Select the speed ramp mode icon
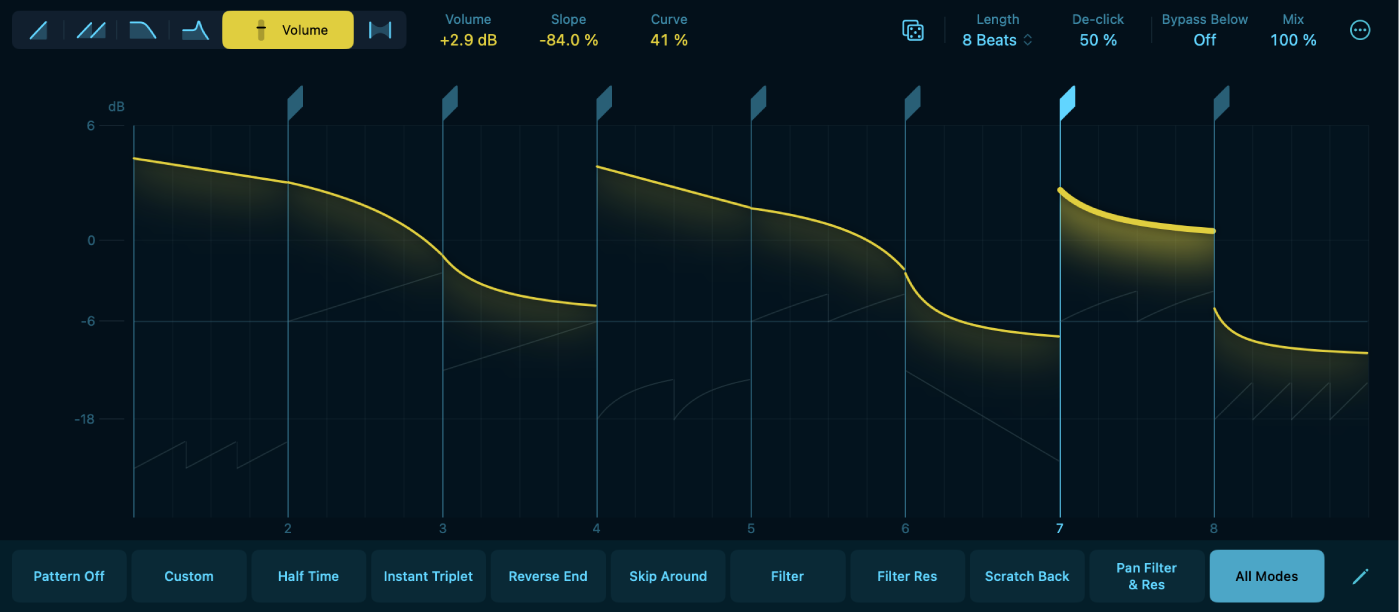This screenshot has height=612, width=1400. pyautogui.click(x=39, y=30)
